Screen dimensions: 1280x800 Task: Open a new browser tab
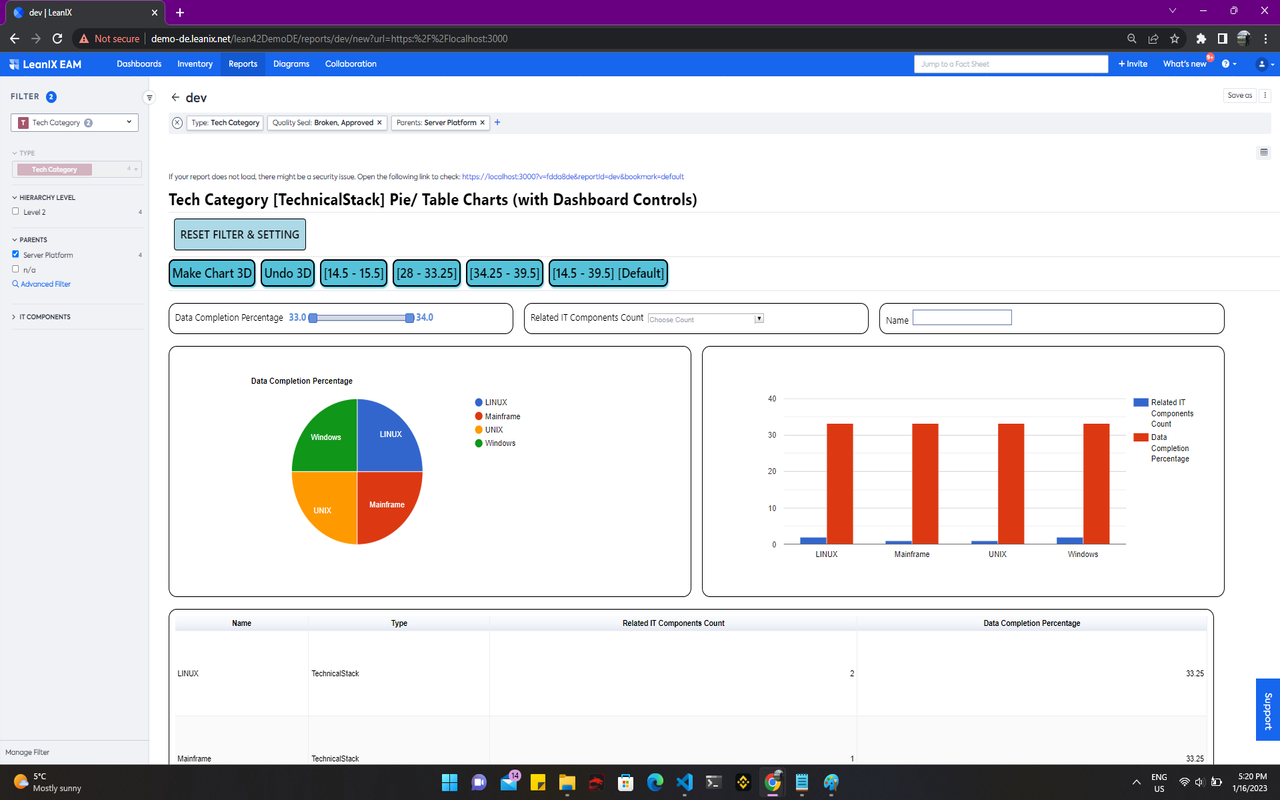(x=180, y=13)
